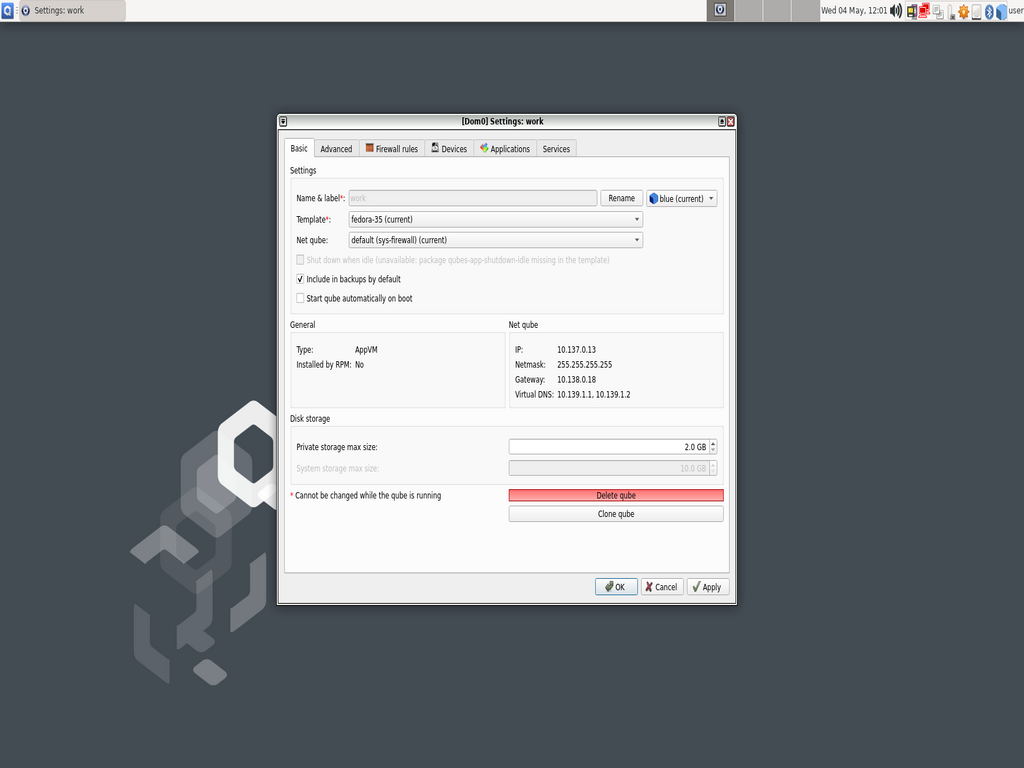Click the IP value 10.137.0.13
Viewport: 1024px width, 768px height.
pos(577,350)
